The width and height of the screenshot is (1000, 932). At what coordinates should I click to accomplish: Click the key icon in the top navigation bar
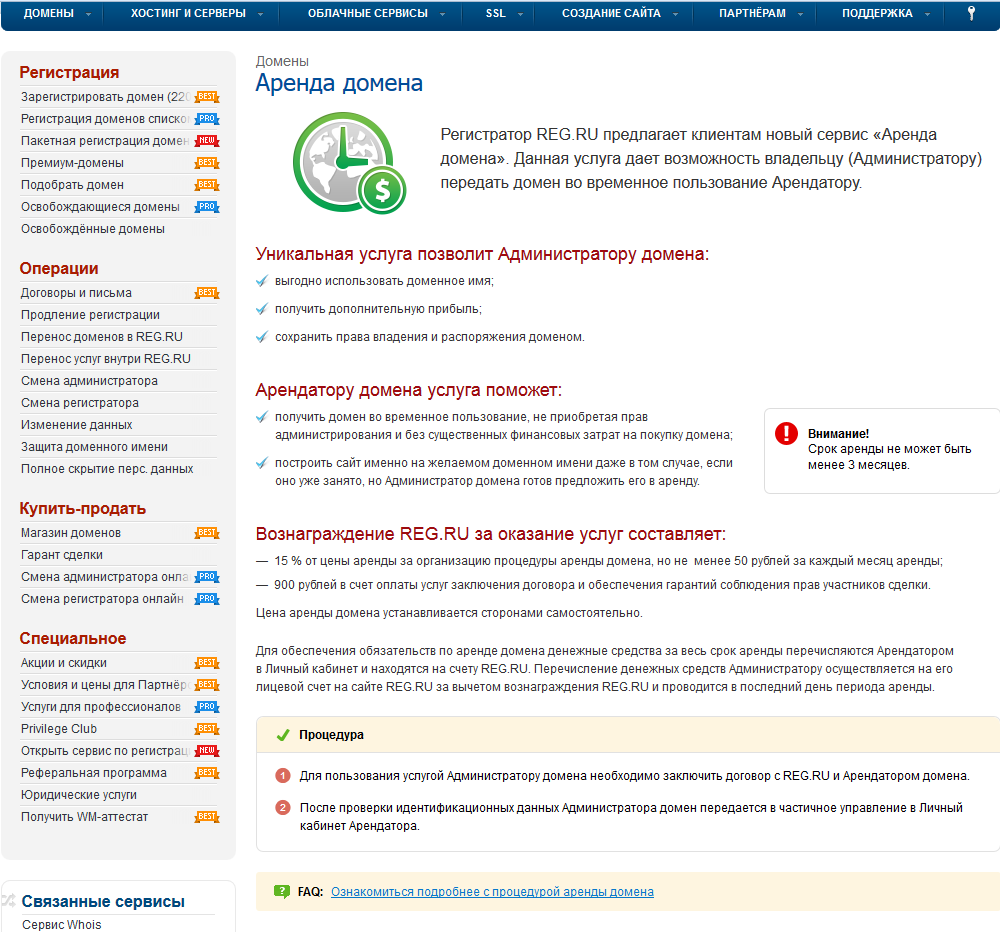[x=971, y=13]
